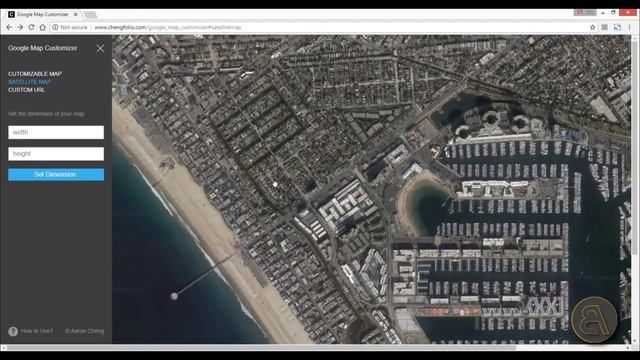This screenshot has height=360, width=640.
Task: Click the scroll up arrow of the right scrollbar
Action: [x=634, y=38]
